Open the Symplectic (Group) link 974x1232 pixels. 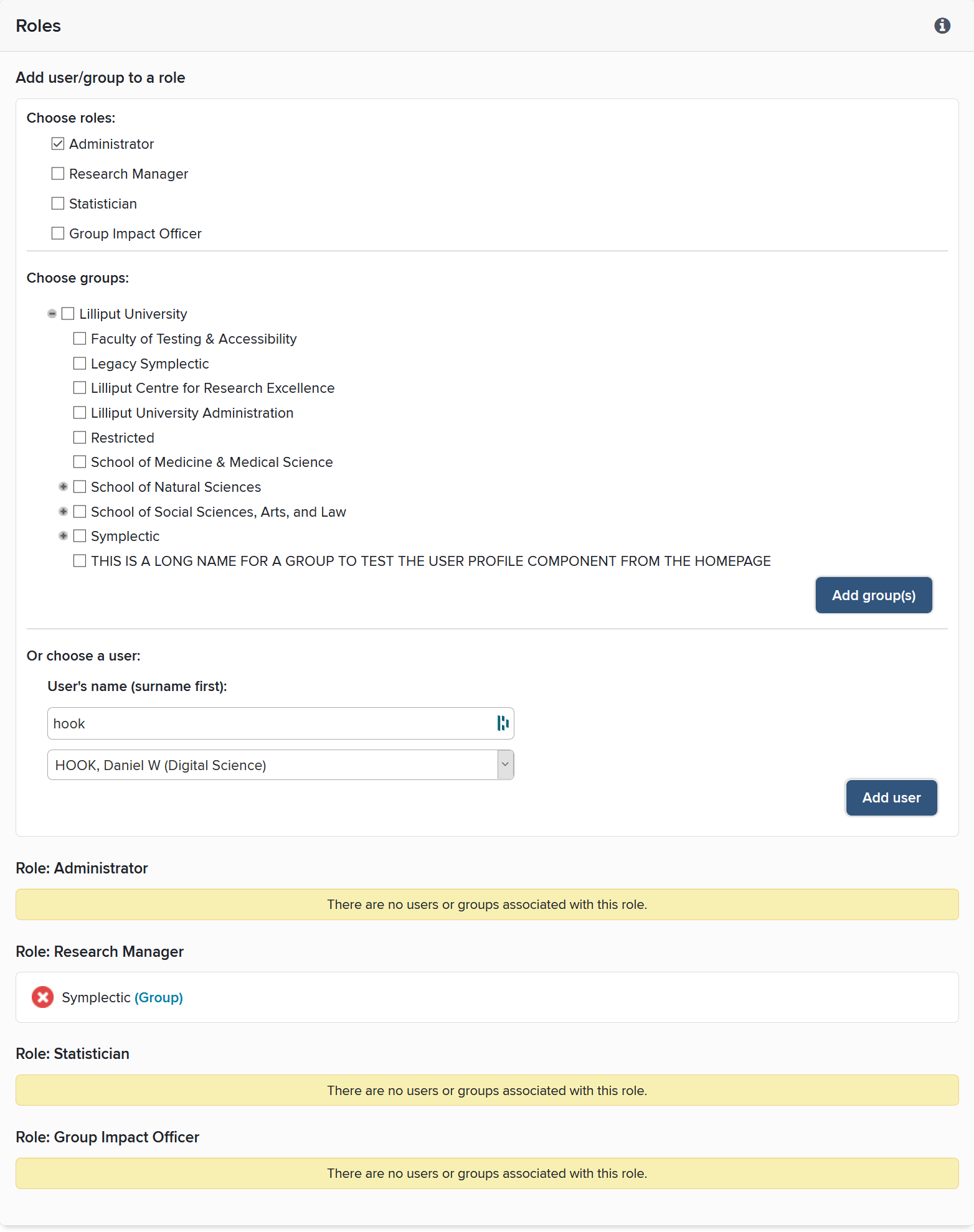point(159,997)
